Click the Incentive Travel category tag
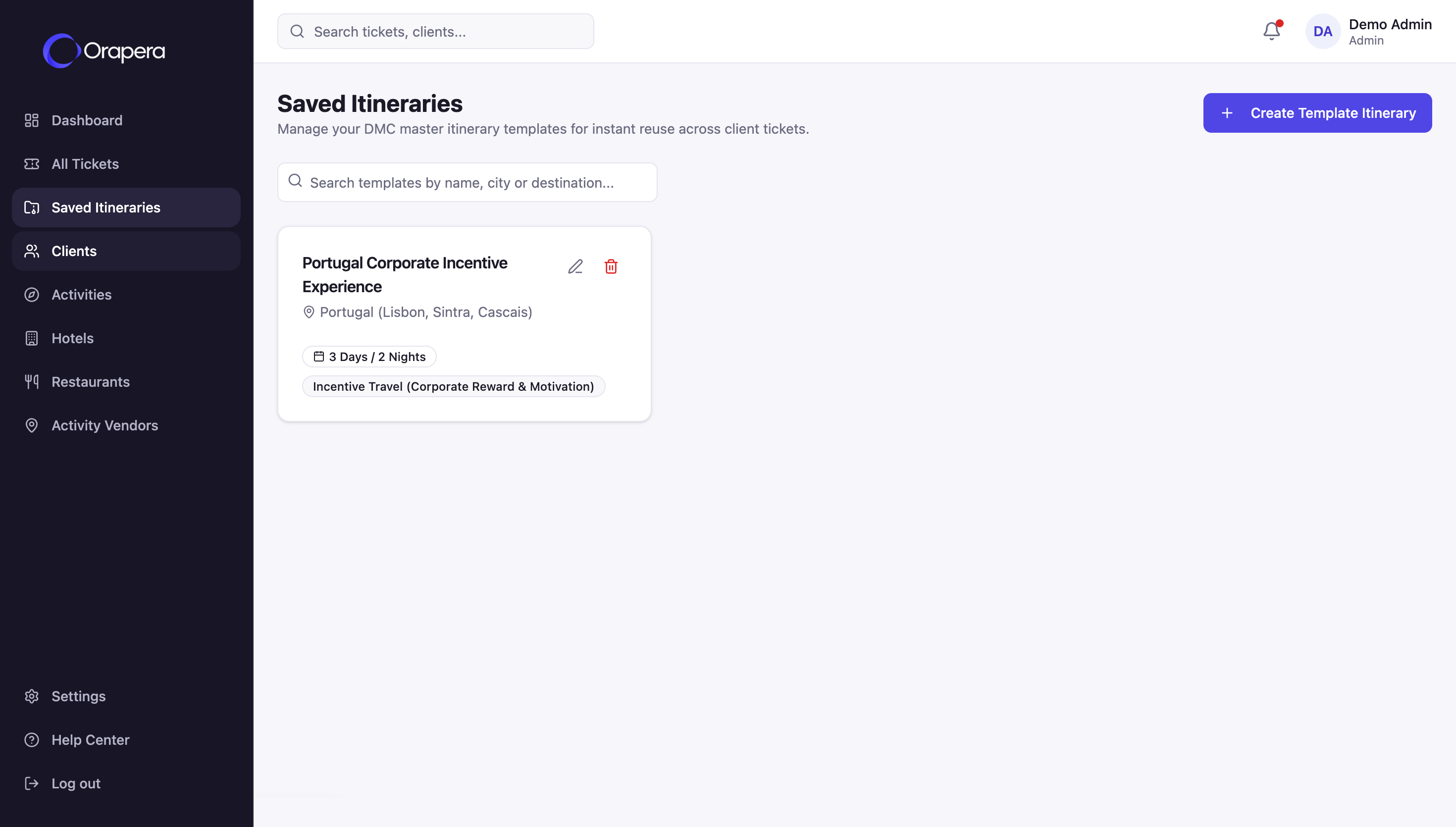This screenshot has height=827, width=1456. [454, 386]
